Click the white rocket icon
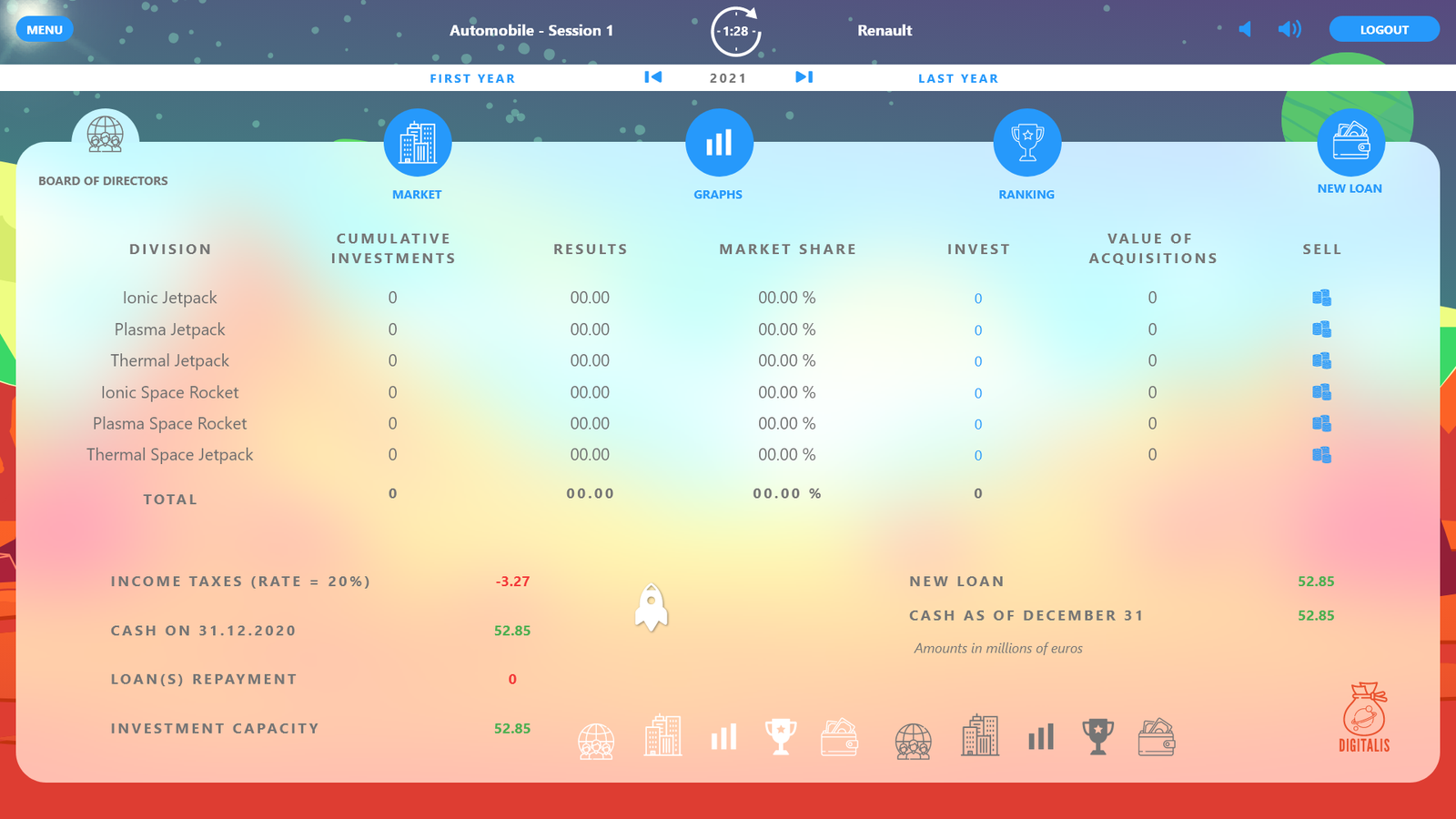The image size is (1456, 819). click(652, 608)
